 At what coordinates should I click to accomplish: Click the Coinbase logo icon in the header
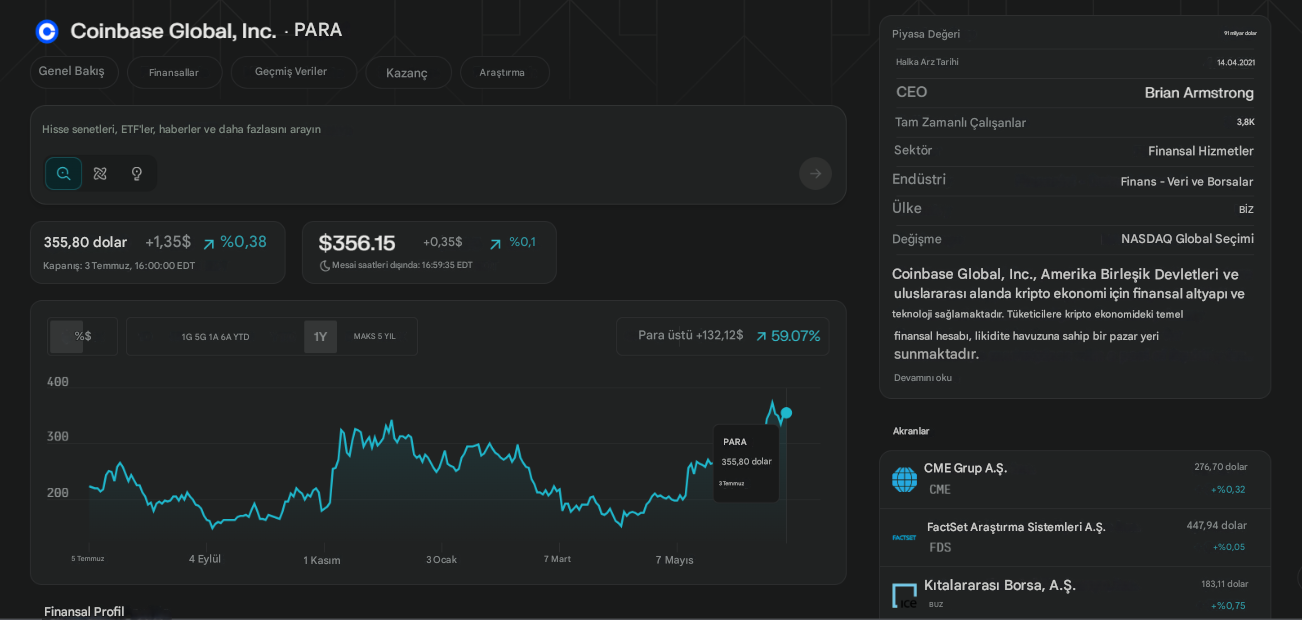47,31
